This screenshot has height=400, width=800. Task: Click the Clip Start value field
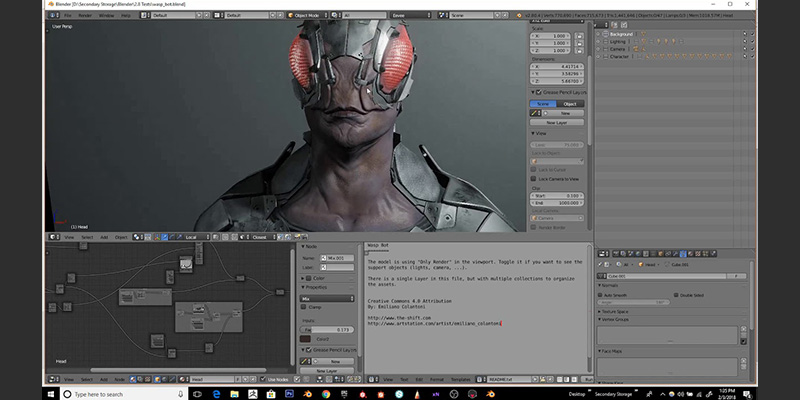click(x=557, y=196)
